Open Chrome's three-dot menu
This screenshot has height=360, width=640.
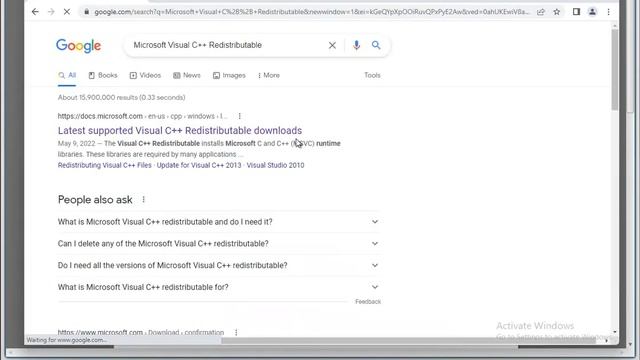click(x=609, y=12)
